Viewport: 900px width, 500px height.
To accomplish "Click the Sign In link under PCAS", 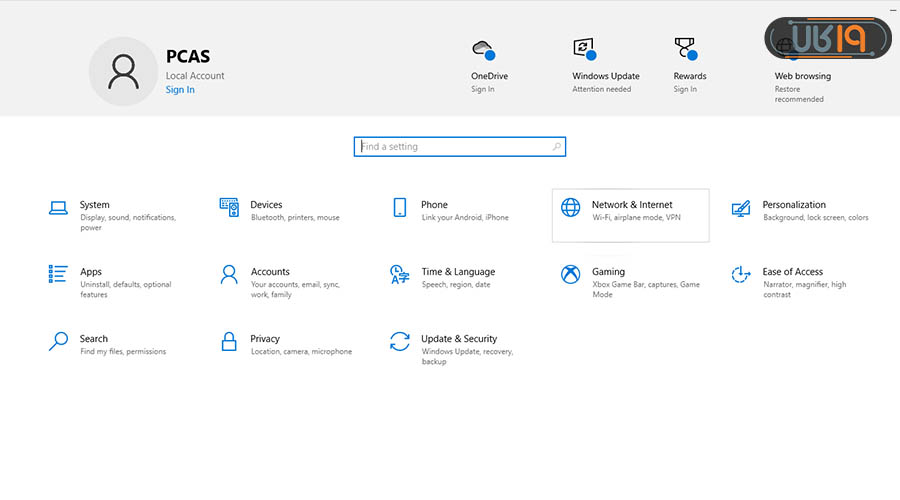I will (180, 90).
